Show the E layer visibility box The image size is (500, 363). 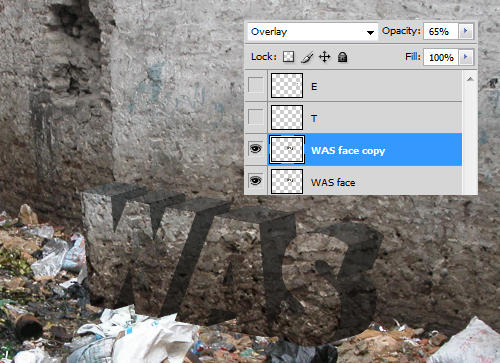click(x=256, y=85)
